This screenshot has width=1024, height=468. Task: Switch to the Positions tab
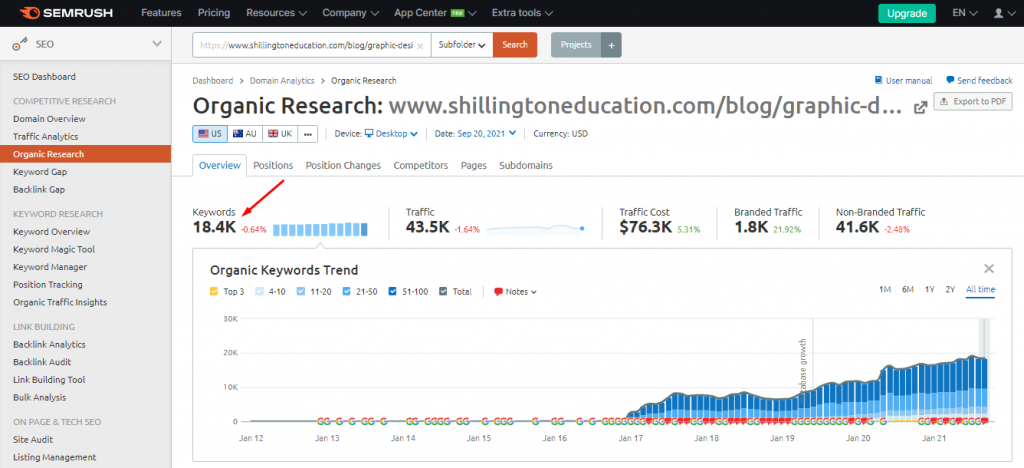tap(273, 165)
